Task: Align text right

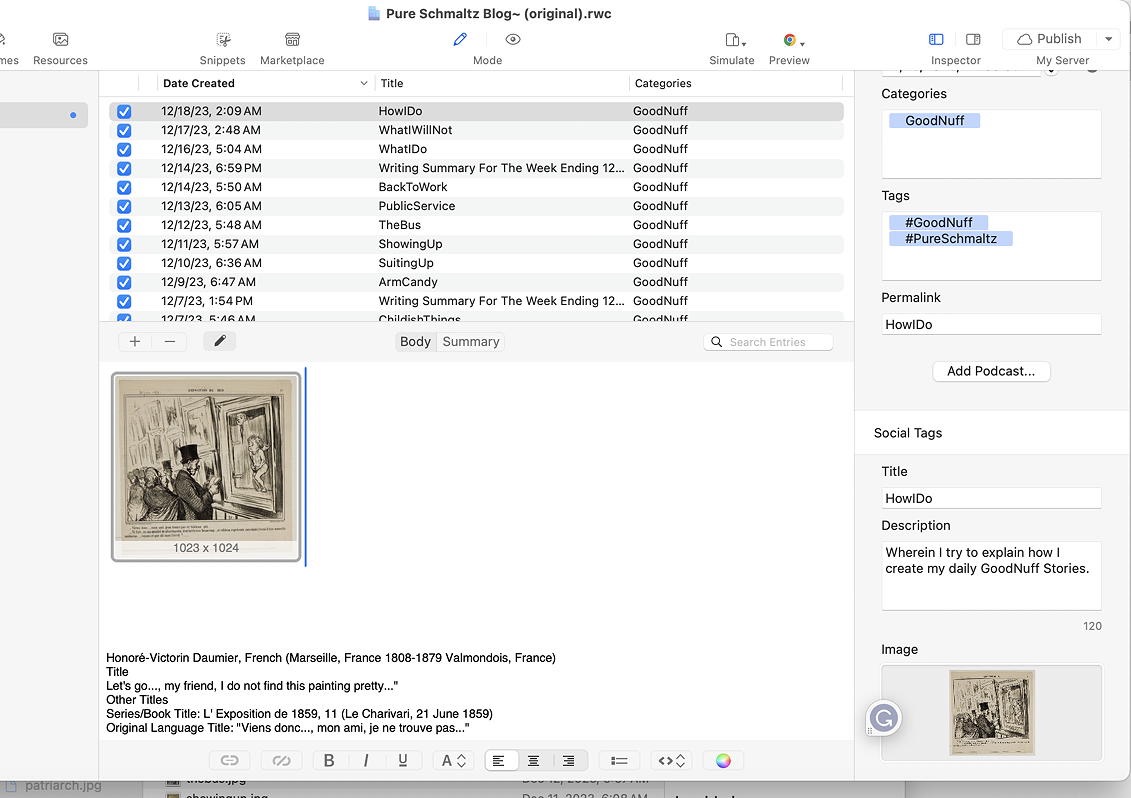Action: (569, 760)
